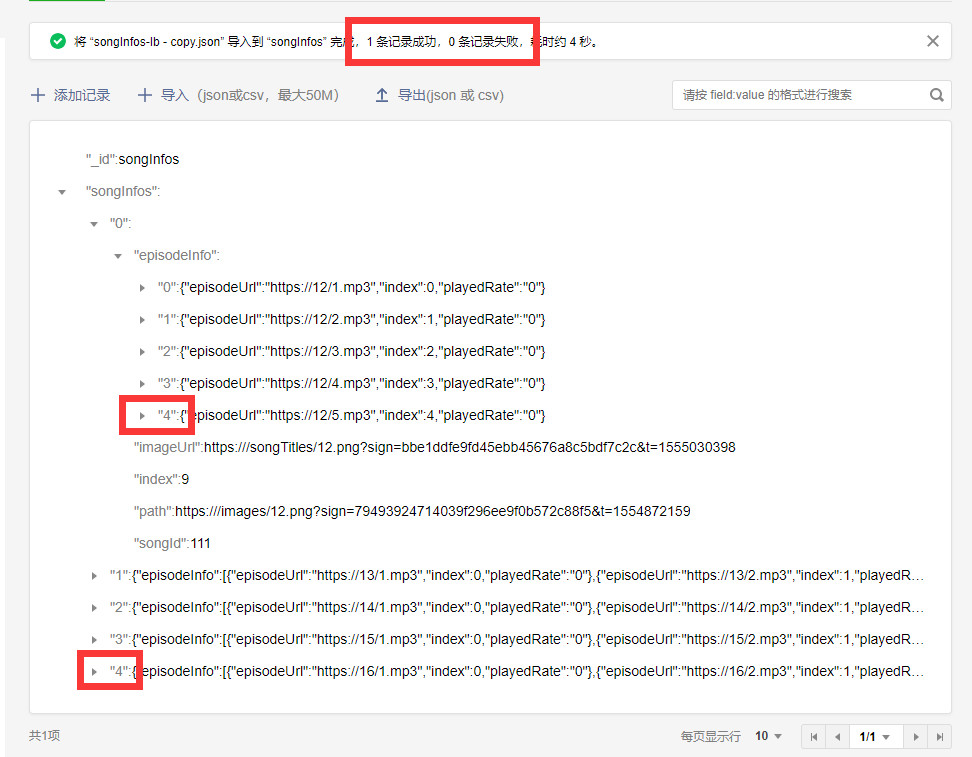This screenshot has height=757, width=972.
Task: Open 添加记录 to add a record
Action: tap(82, 95)
